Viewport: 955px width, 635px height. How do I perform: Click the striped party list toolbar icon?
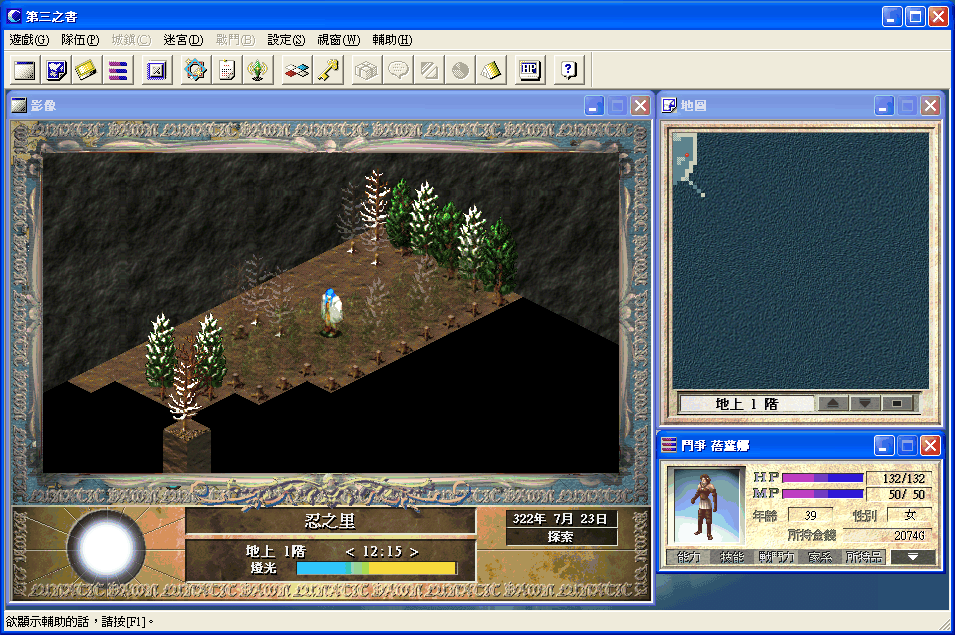click(x=118, y=70)
